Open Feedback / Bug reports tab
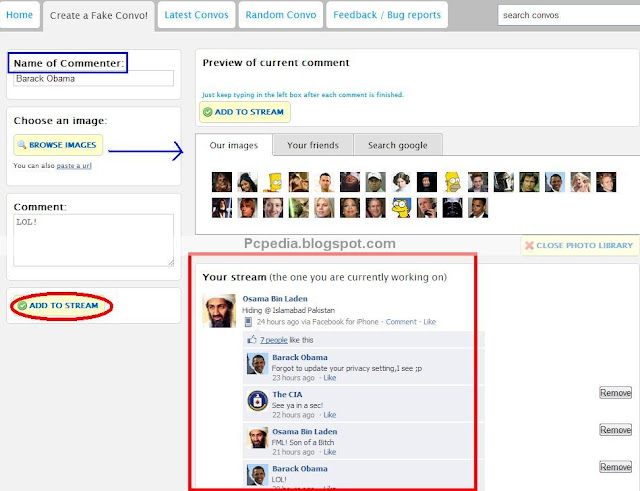640x491 pixels. (387, 15)
